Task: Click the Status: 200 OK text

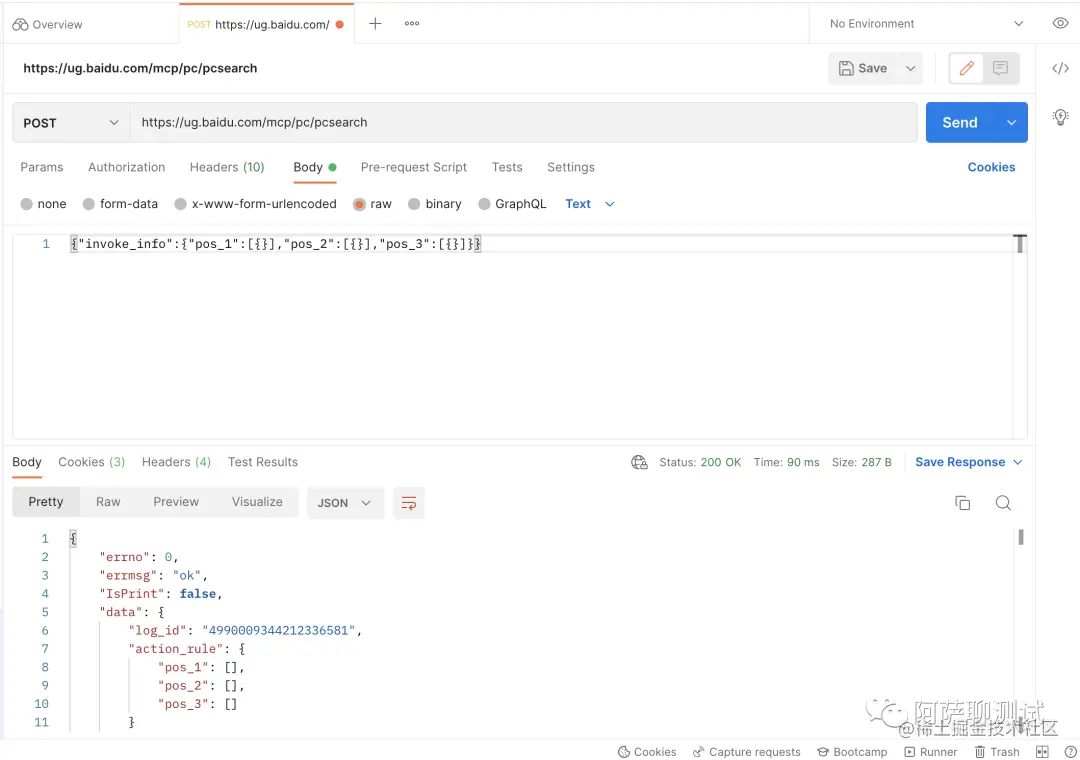Action: pyautogui.click(x=700, y=462)
